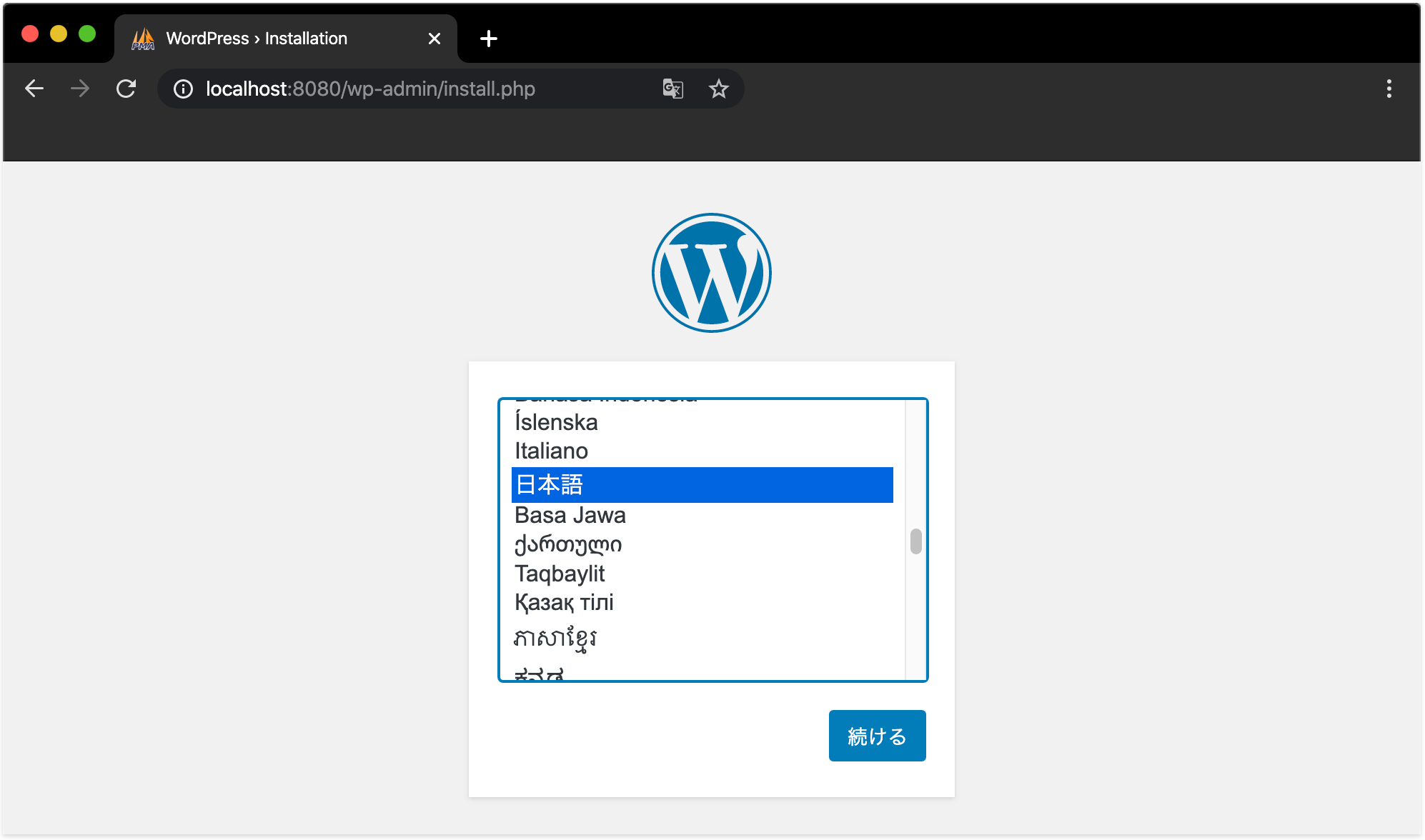Click the site information icon in the address bar

click(x=184, y=89)
